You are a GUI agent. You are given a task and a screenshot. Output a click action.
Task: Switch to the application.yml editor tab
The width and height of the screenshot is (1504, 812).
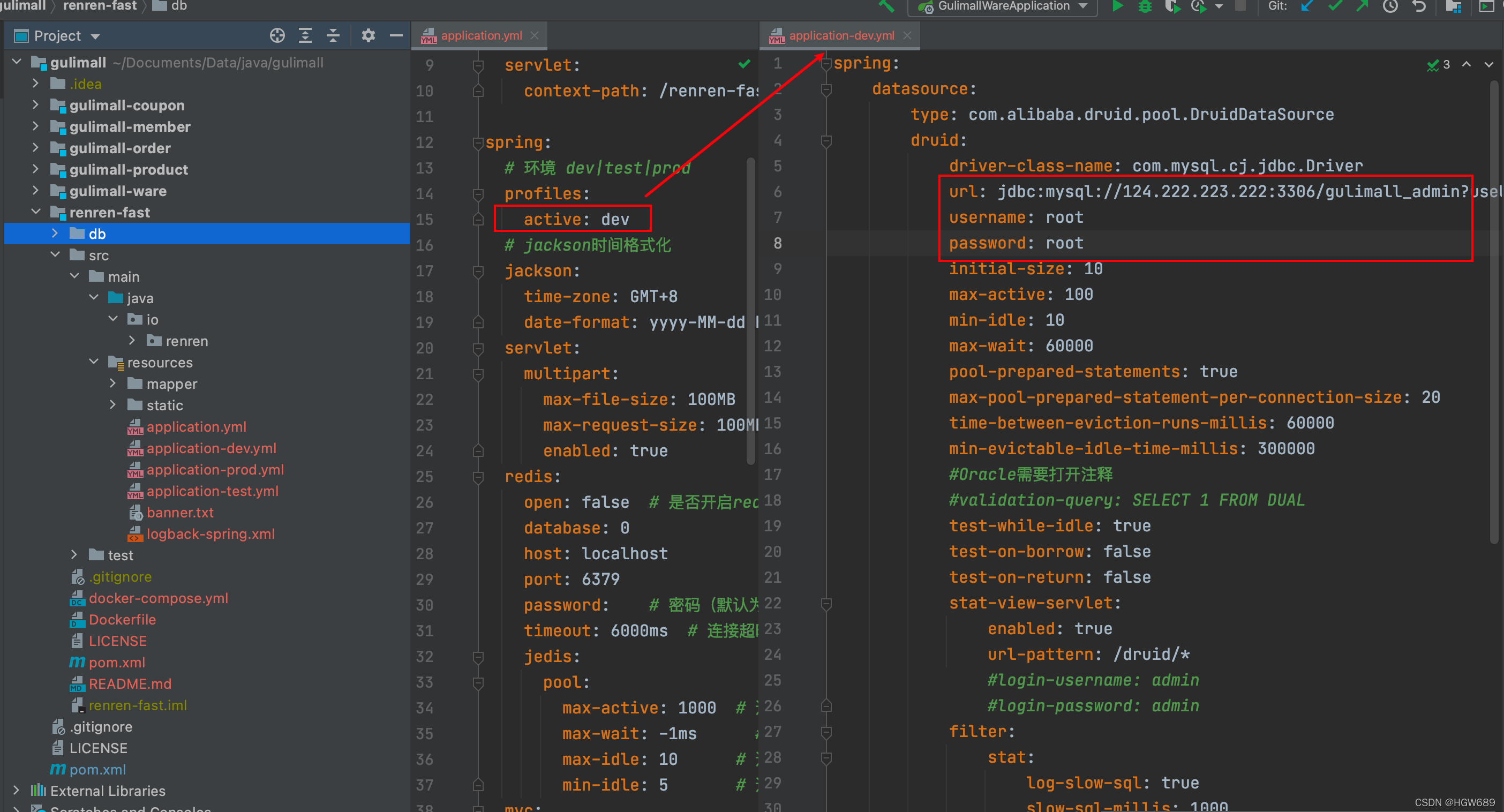click(x=481, y=35)
